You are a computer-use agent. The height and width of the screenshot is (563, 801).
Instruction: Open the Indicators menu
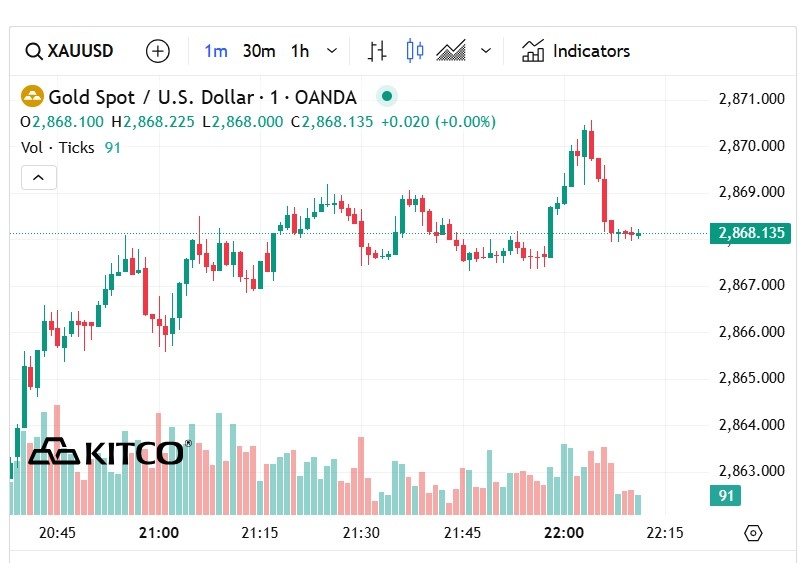[x=591, y=51]
